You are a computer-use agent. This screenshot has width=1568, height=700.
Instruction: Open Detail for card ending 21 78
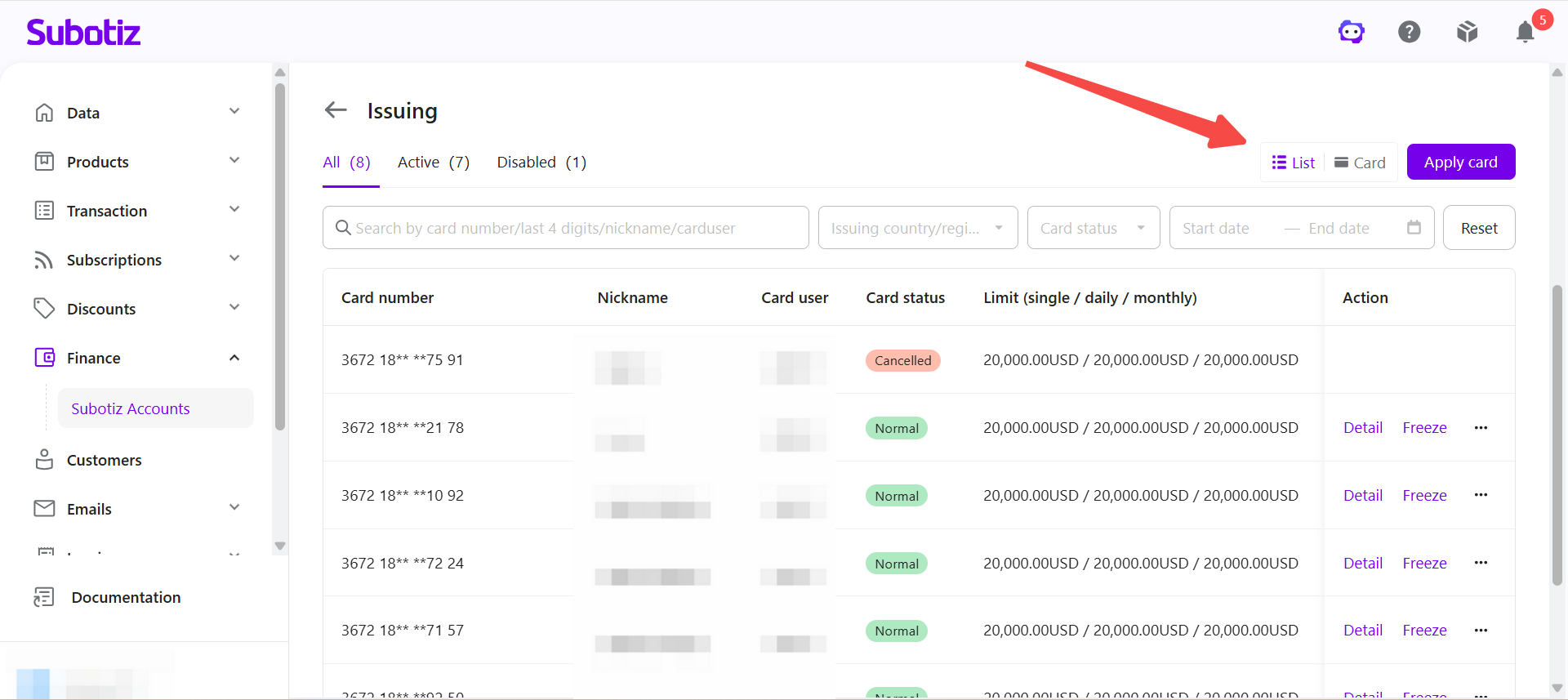click(1363, 427)
